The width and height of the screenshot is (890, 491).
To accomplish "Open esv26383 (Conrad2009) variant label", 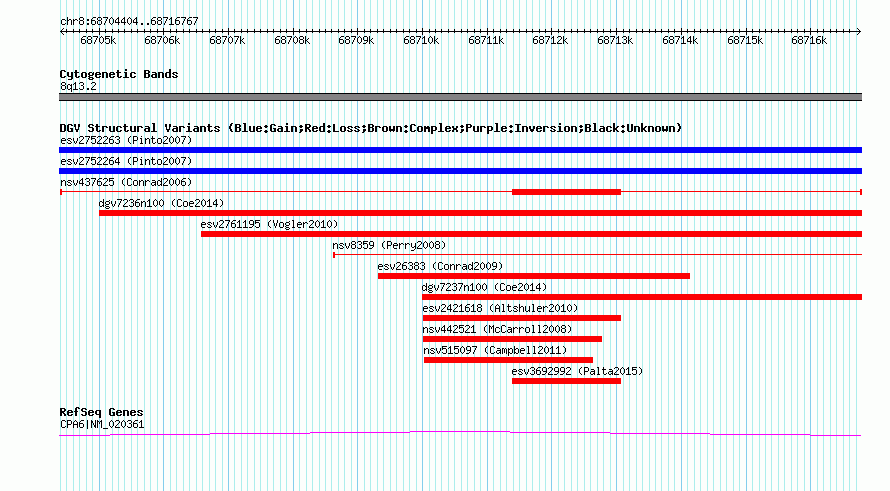I will pos(440,266).
